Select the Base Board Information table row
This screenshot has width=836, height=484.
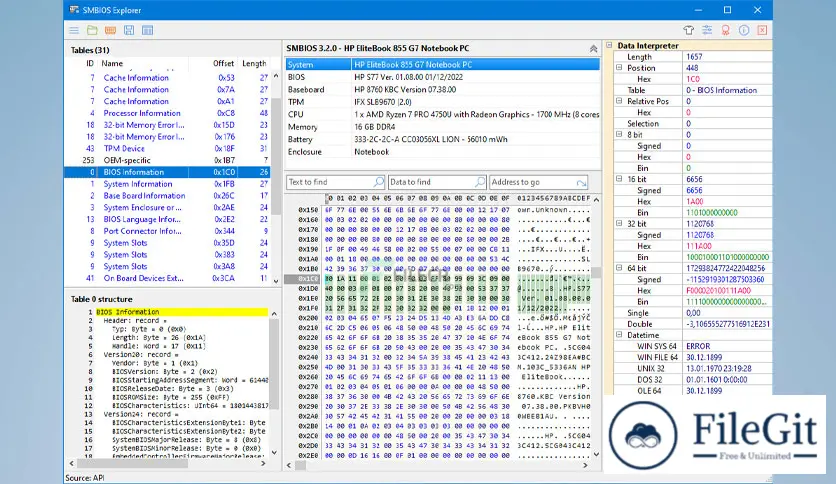[x=167, y=196]
